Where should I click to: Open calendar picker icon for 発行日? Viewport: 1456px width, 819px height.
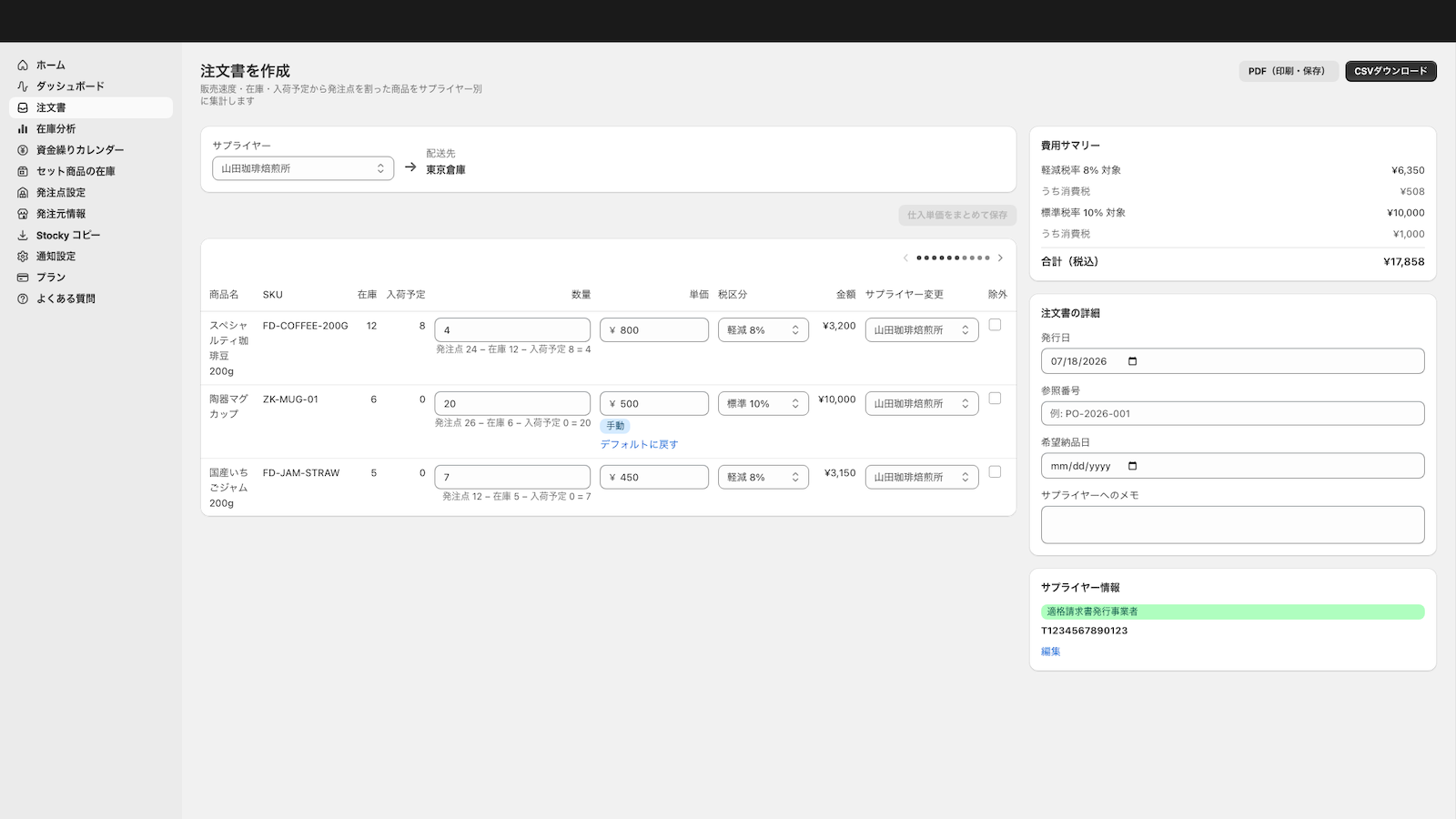[1133, 361]
